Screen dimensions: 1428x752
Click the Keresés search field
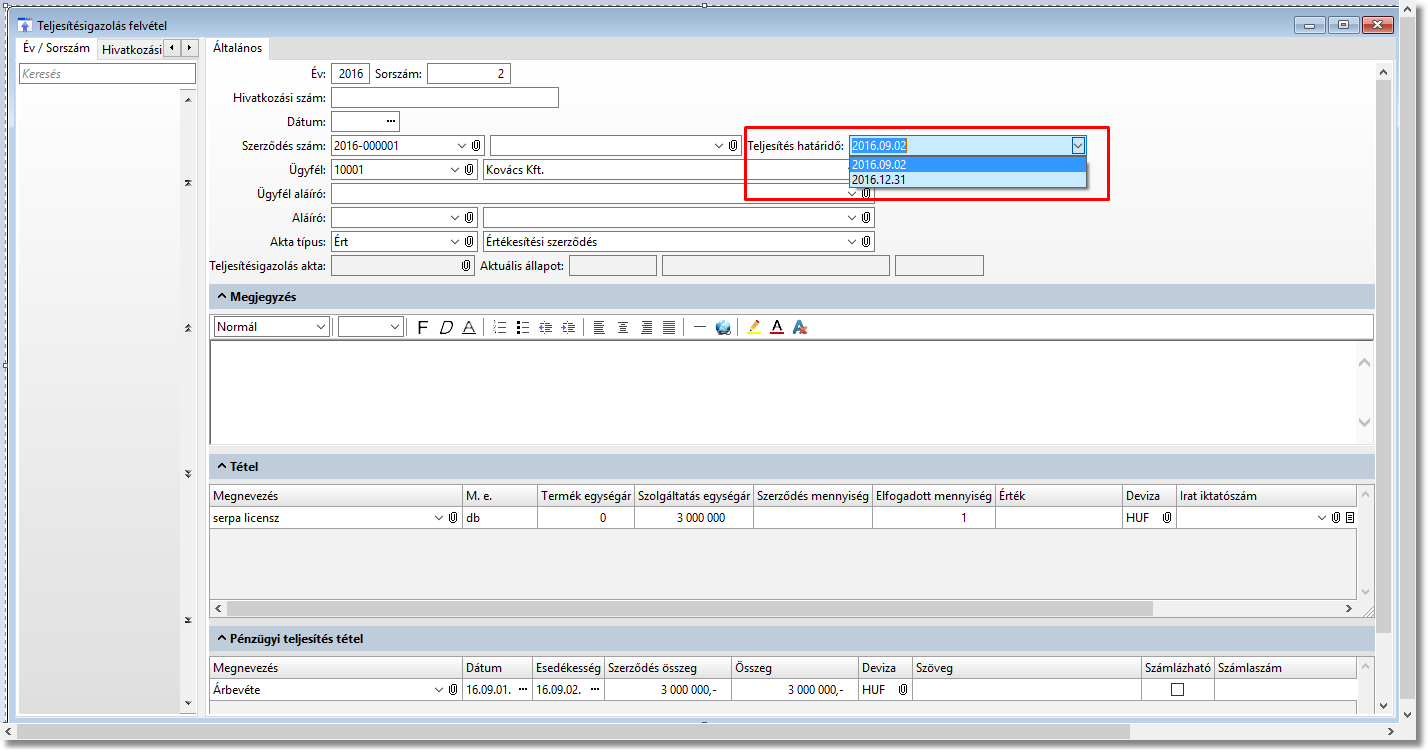[108, 74]
